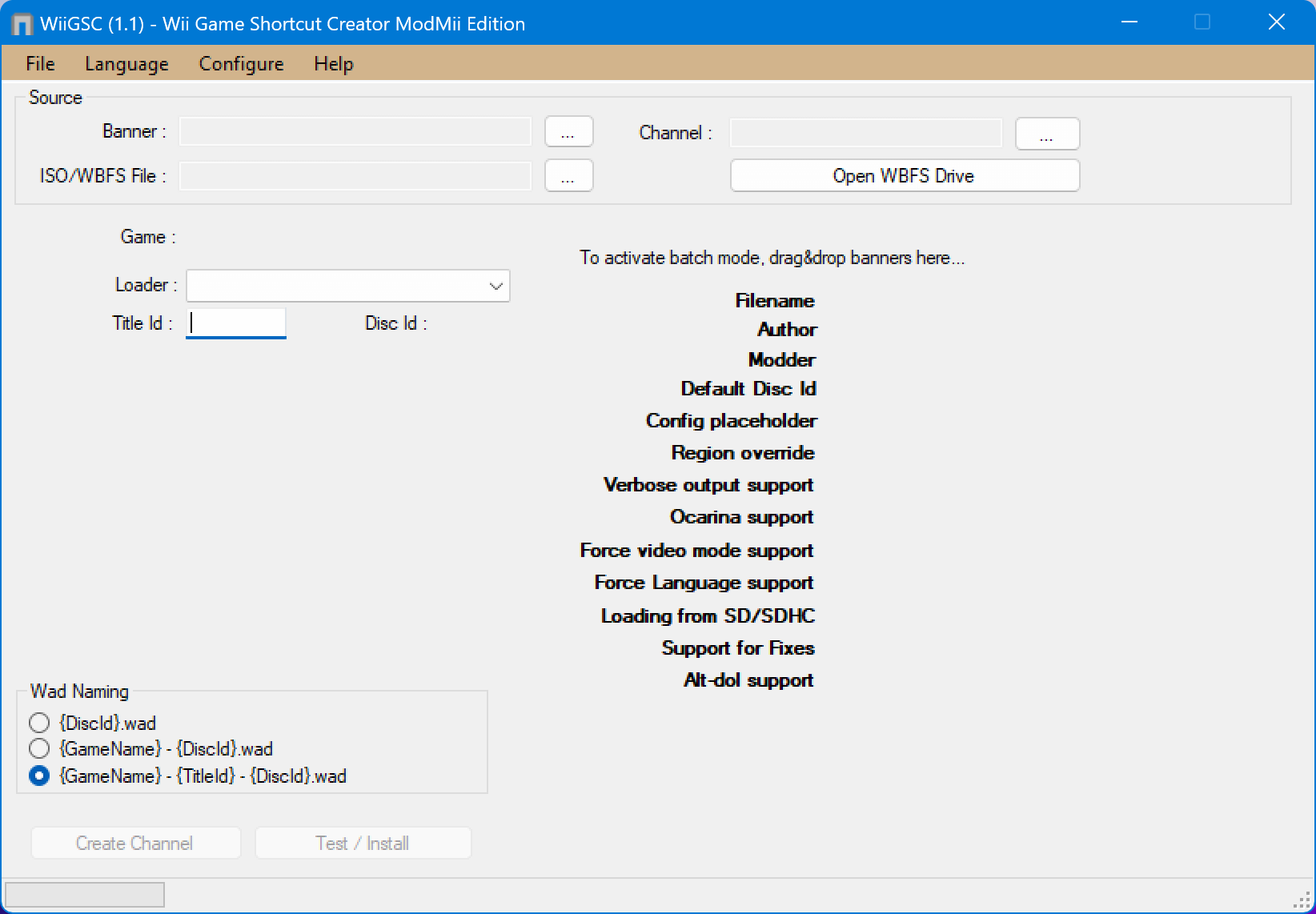Click the ISO/WBFS File path field
Viewport: 1316px width, 914px height.
pos(355,176)
